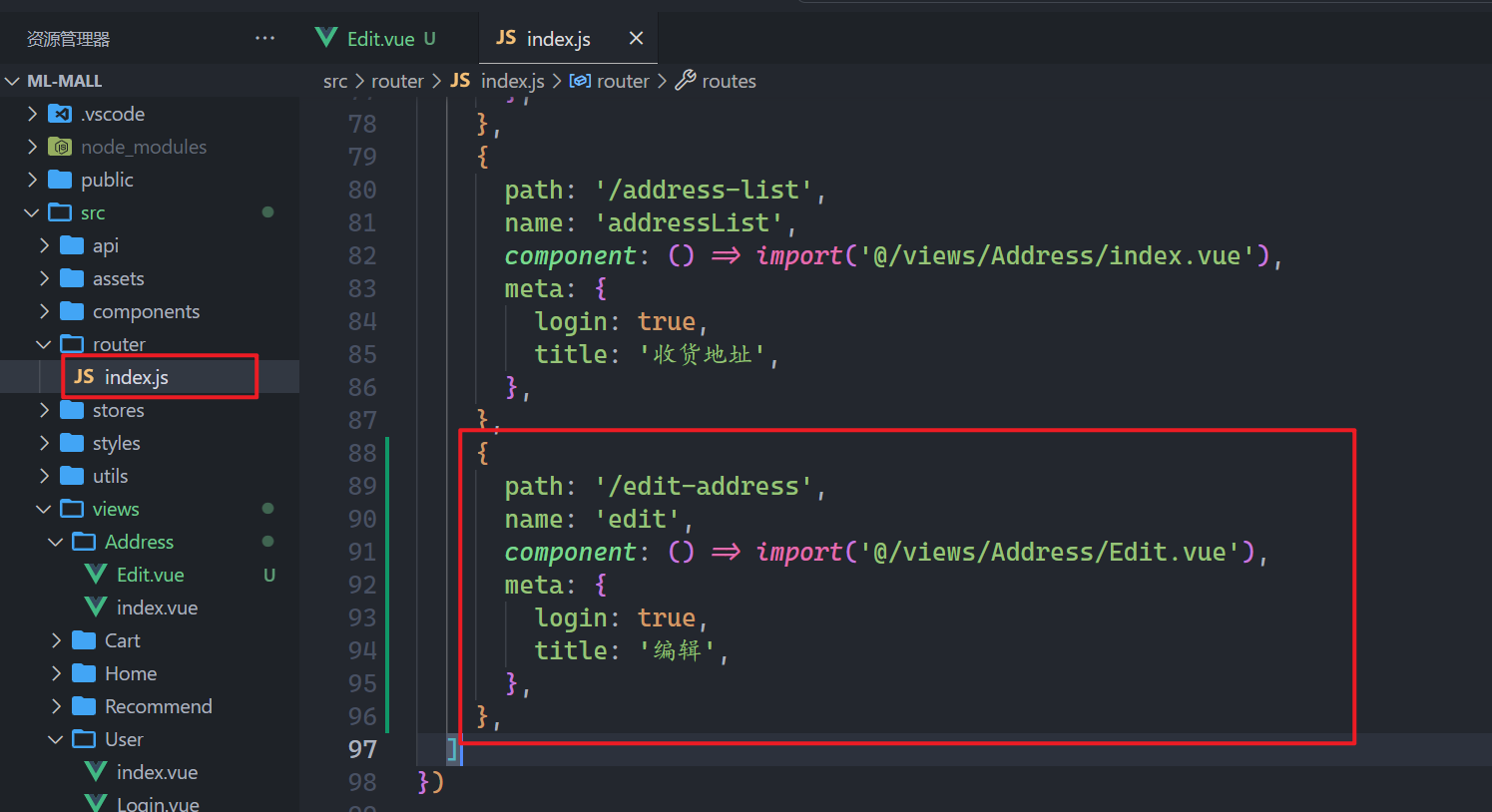This screenshot has height=812, width=1492.
Task: Click the Vue icon on Edit.vue tab
Action: (326, 38)
